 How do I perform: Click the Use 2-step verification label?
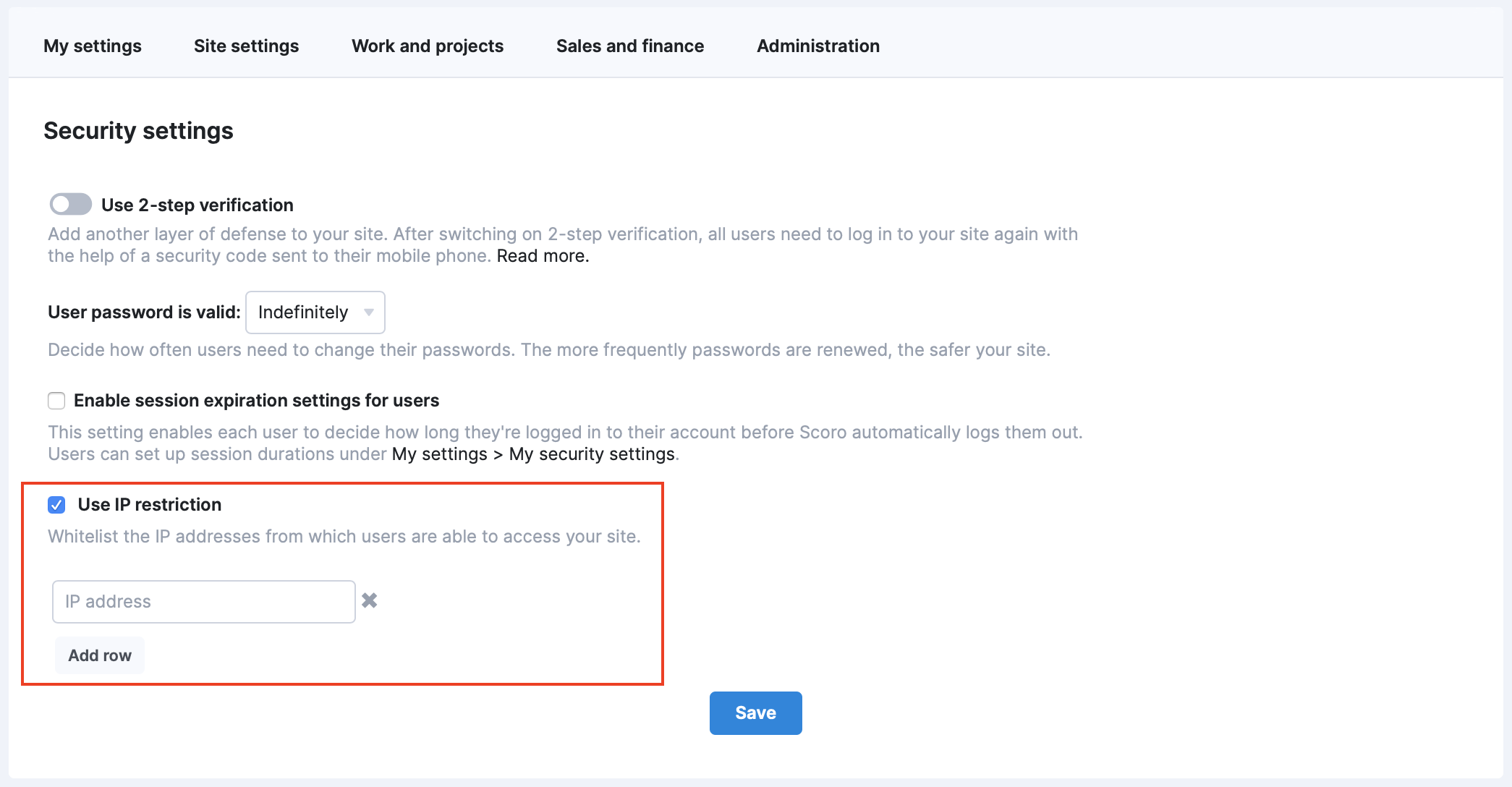click(198, 205)
